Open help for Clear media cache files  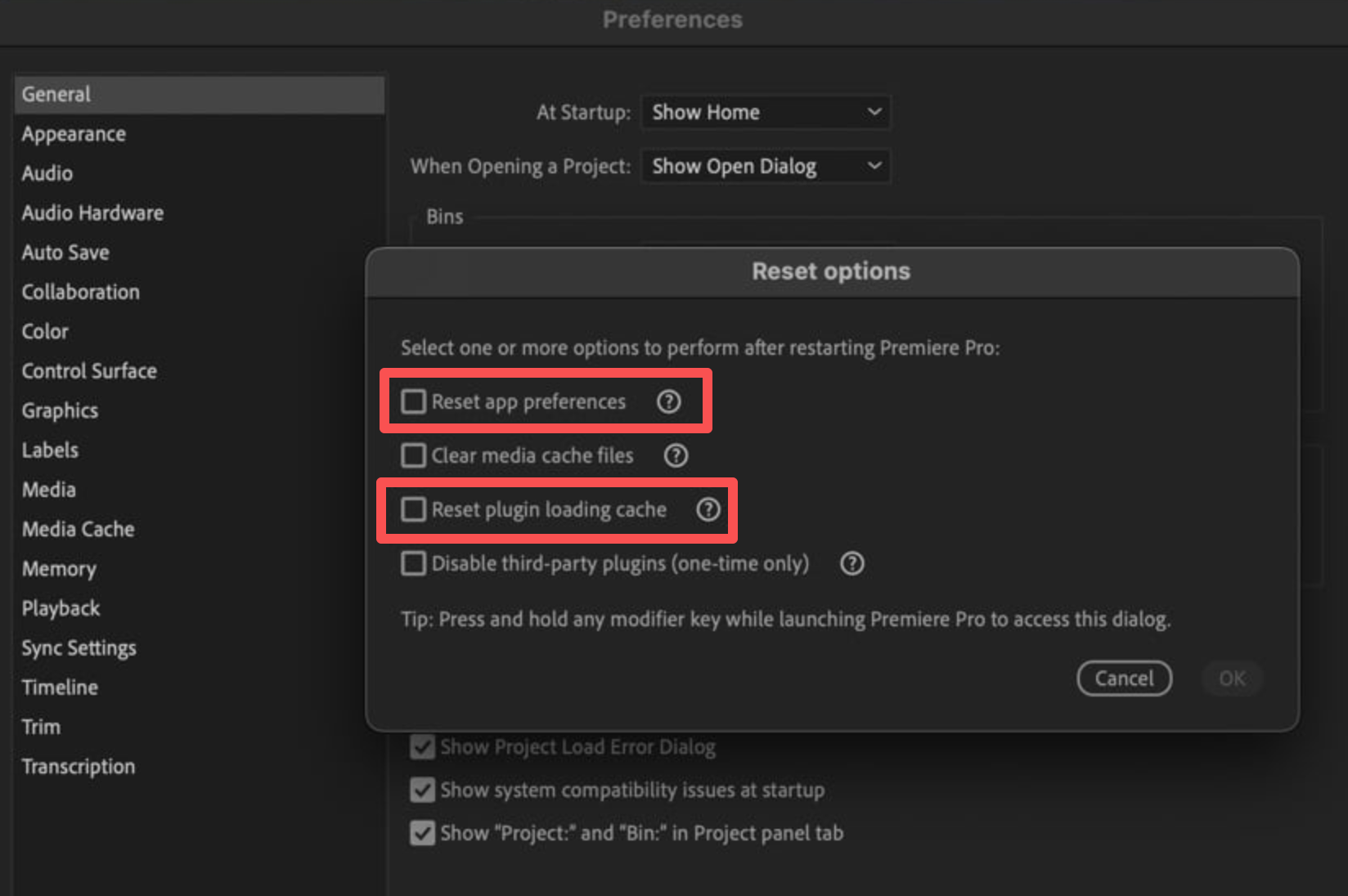[676, 455]
